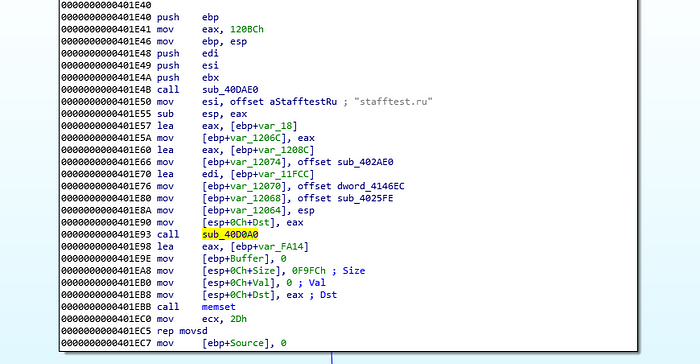Click the push edi instruction
The height and width of the screenshot is (364, 700).
188,54
